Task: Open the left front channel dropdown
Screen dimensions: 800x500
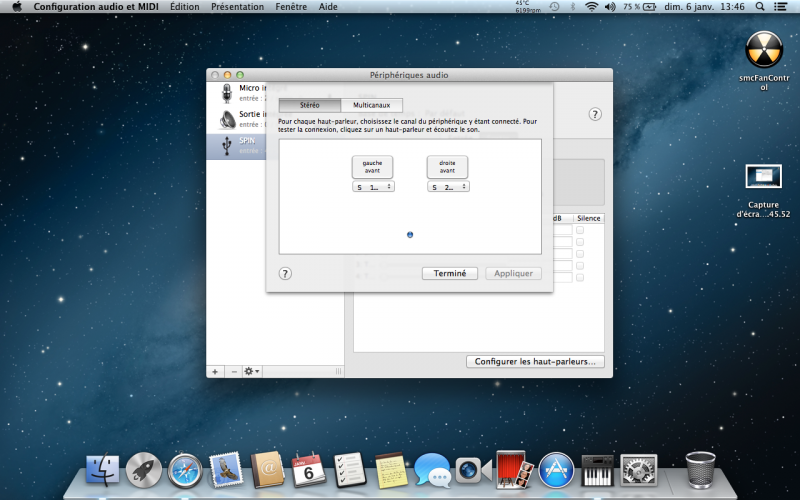Action: pos(373,187)
